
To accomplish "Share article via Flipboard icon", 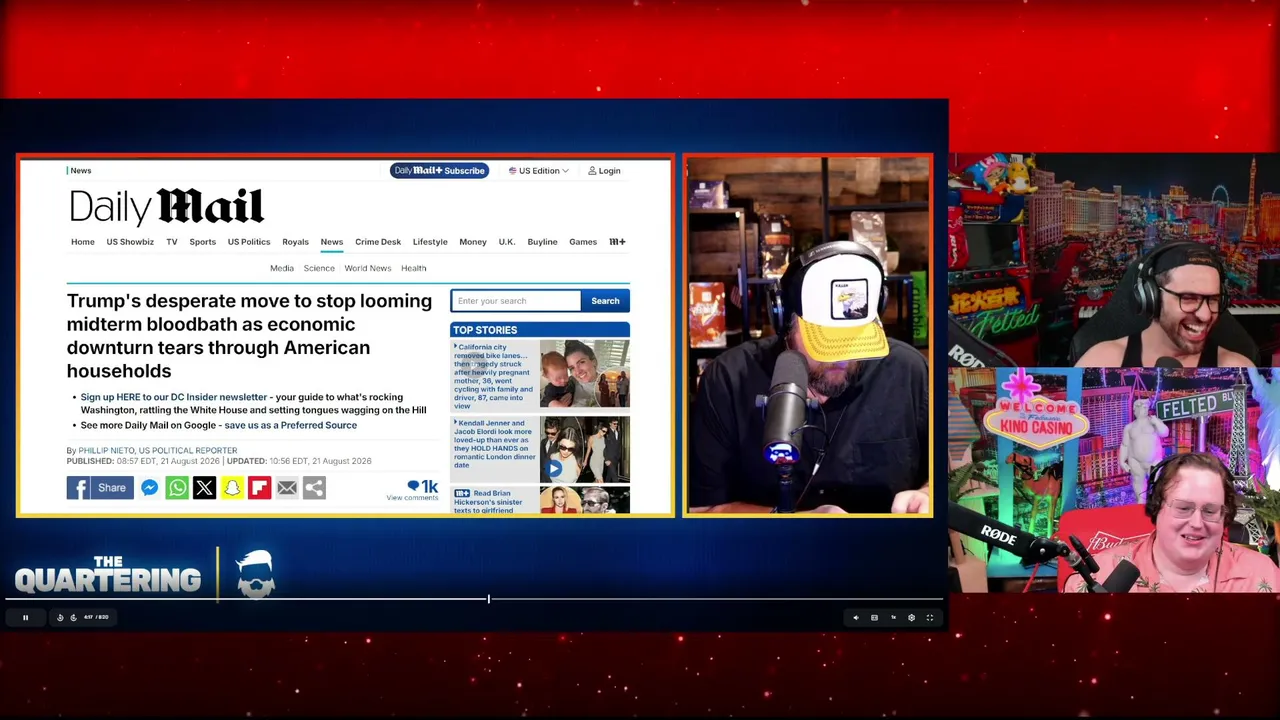I will tap(259, 488).
